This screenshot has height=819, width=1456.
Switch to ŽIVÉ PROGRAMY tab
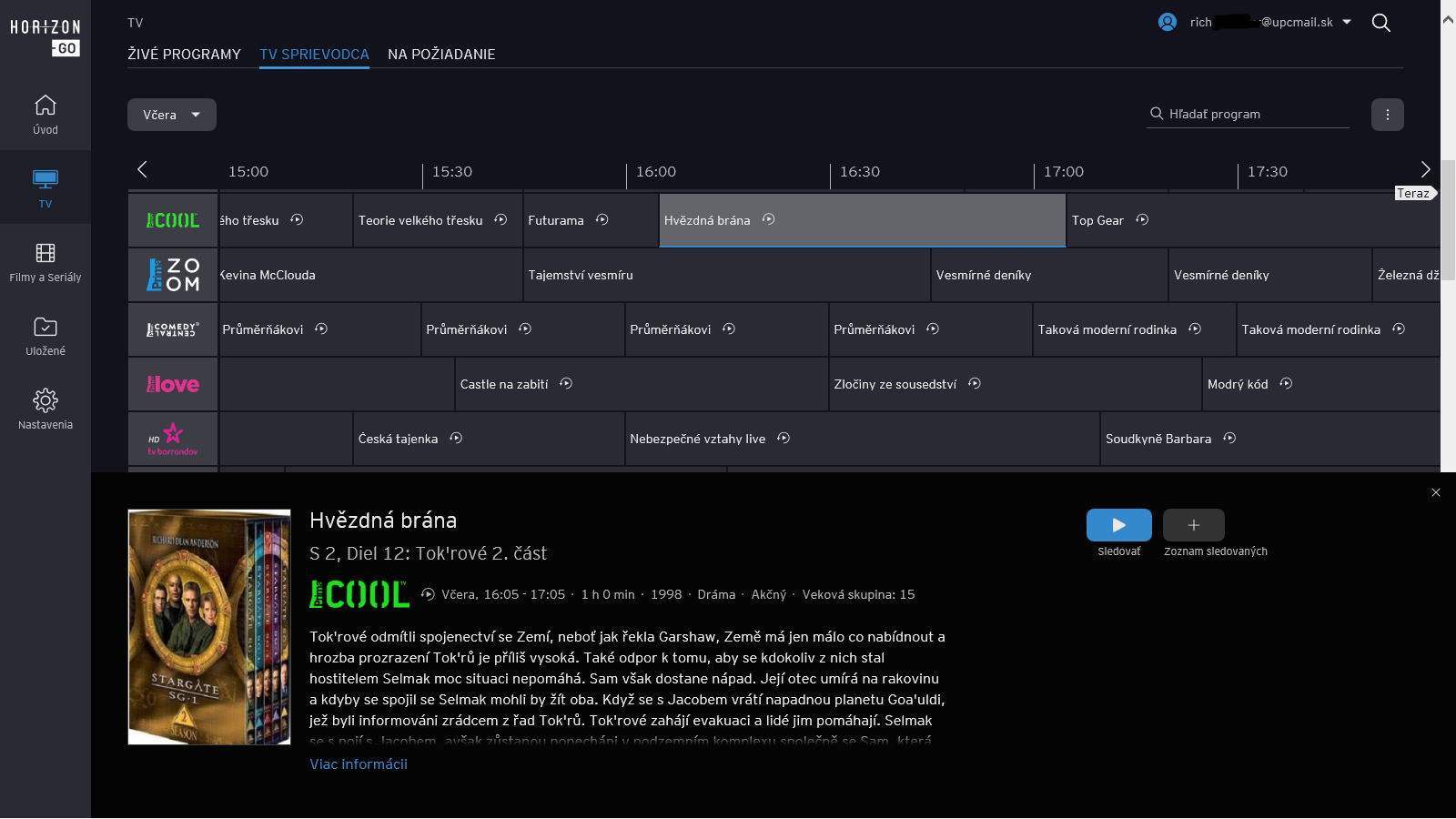coord(184,55)
